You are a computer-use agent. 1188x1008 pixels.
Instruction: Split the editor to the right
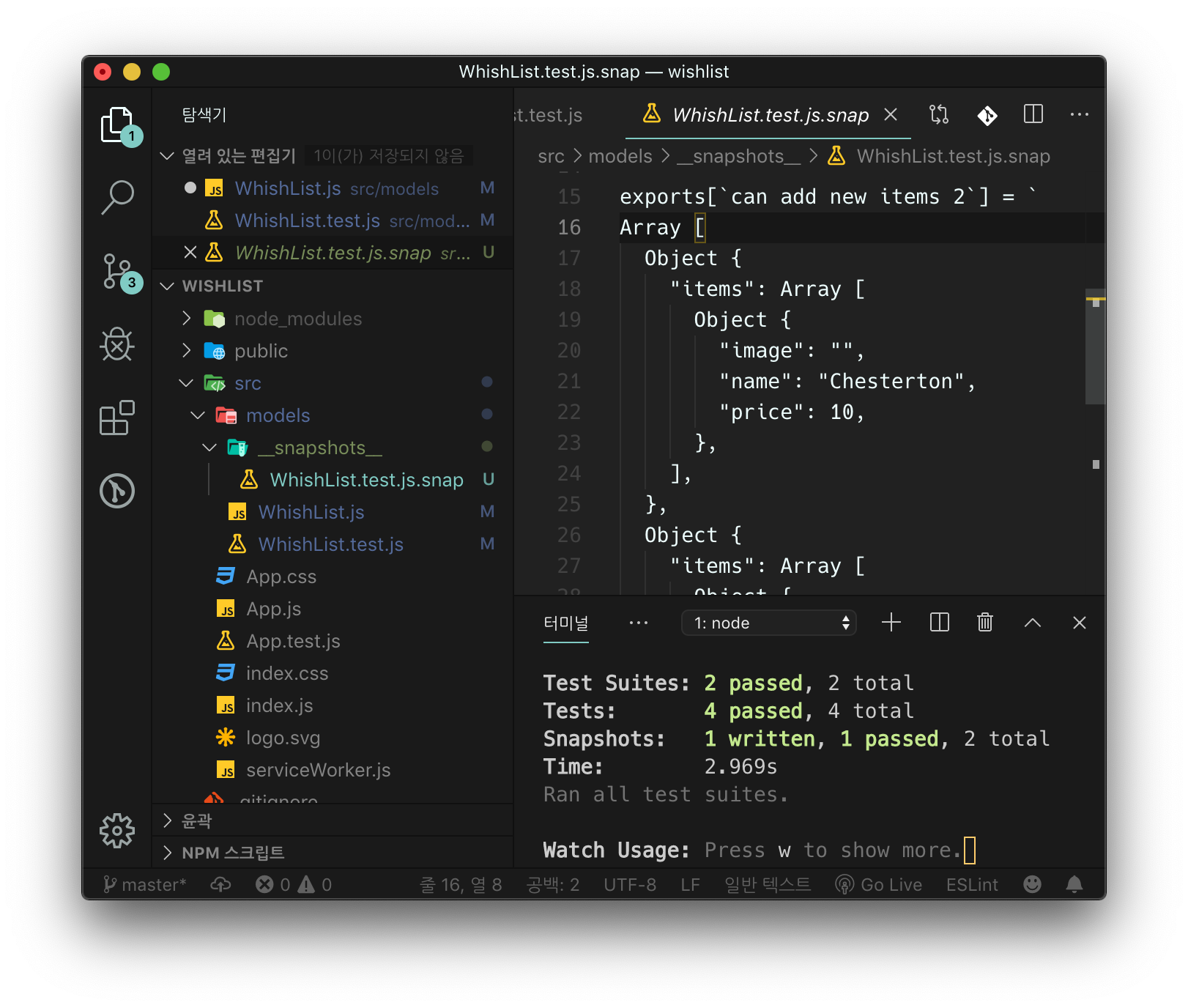click(1033, 114)
